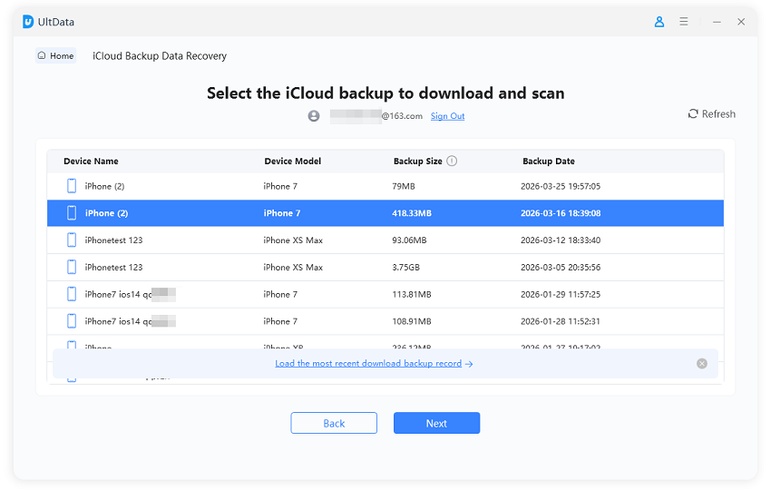Click the phone icon in the 108.91MB row
This screenshot has width=771, height=500.
[71, 321]
